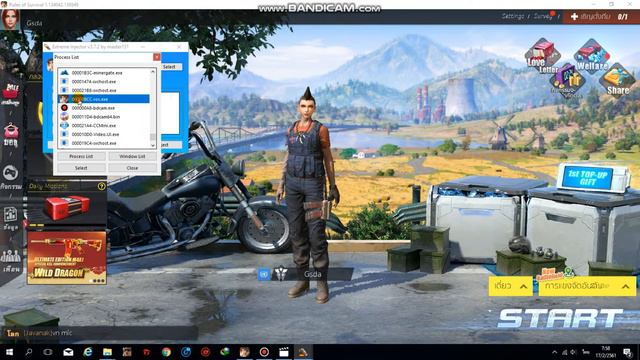
Task: Click the 1st TOP-UP GIFT sign
Action: [x=587, y=177]
